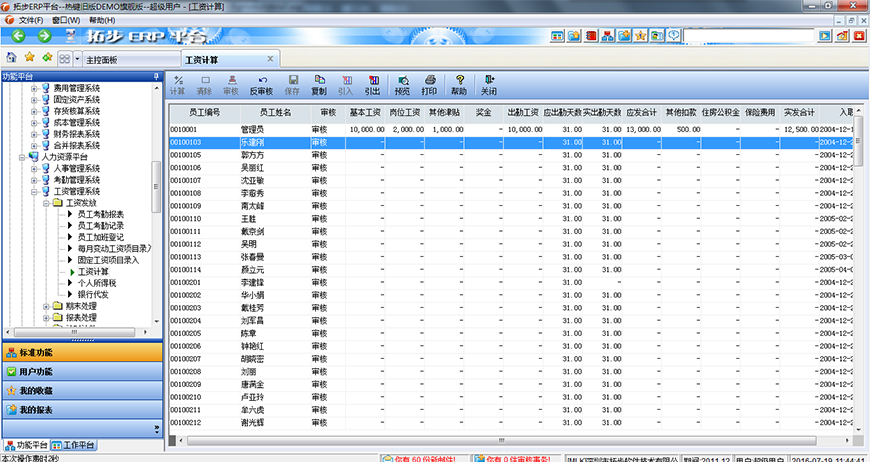
Task: Click the 反审核 (un-audit) toolbar icon
Action: pos(263,84)
